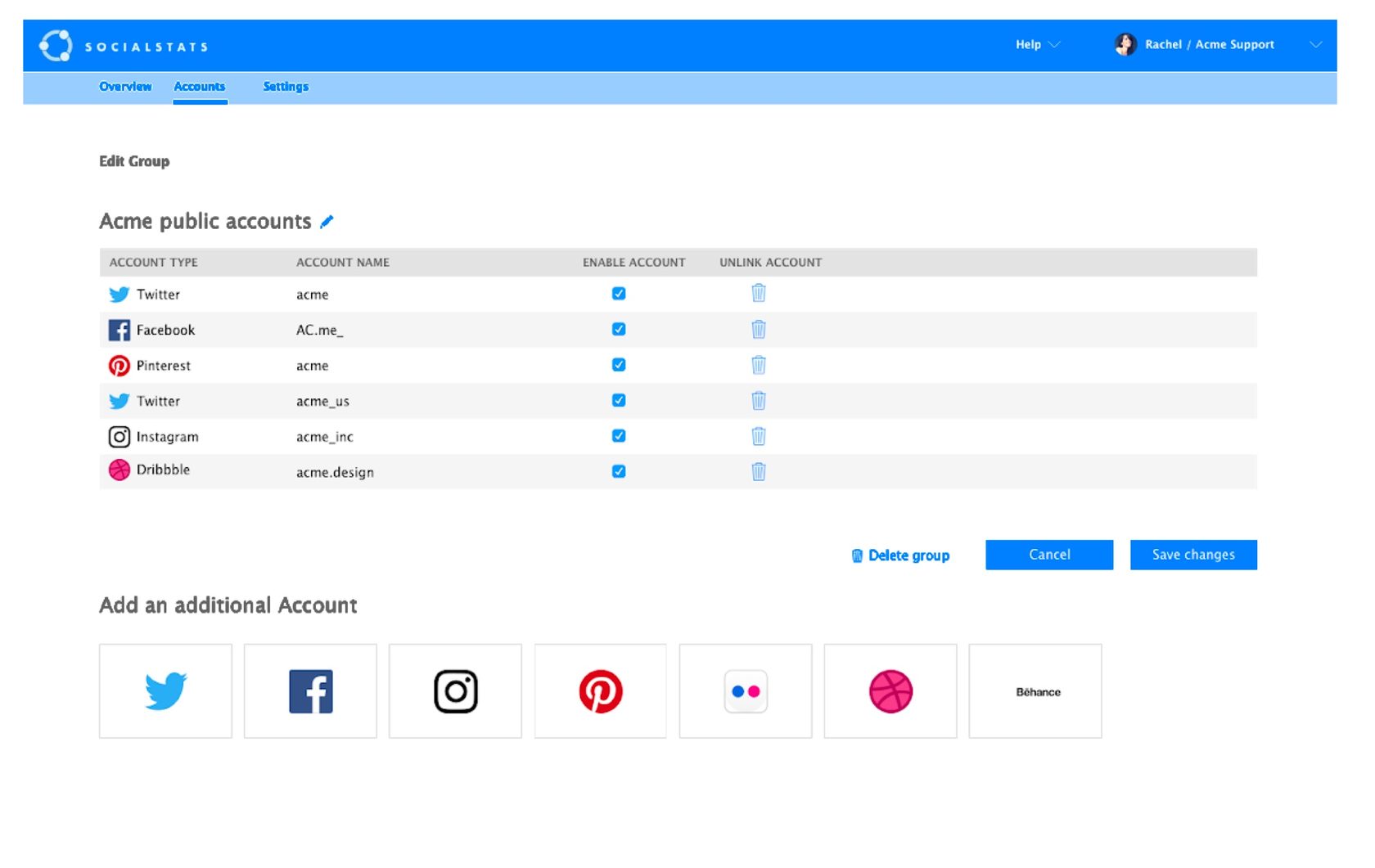Switch to the Overview tab
The width and height of the screenshot is (1375, 868).
125,87
